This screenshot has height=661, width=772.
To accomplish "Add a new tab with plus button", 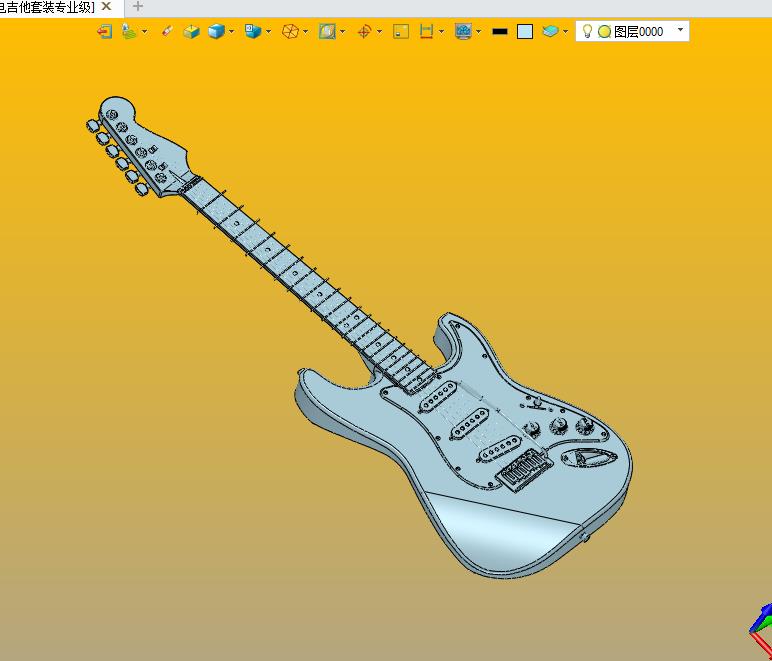I will 138,7.
